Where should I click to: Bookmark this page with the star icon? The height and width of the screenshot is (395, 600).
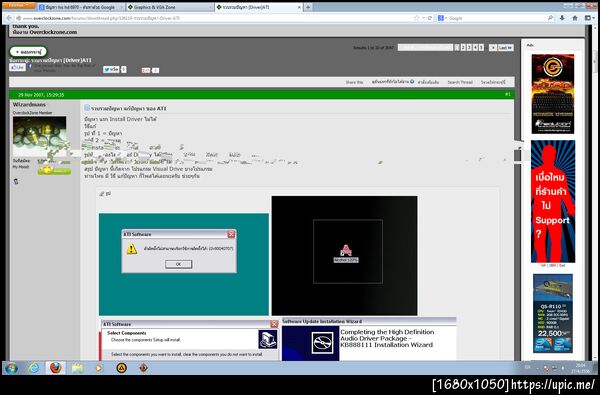point(416,18)
